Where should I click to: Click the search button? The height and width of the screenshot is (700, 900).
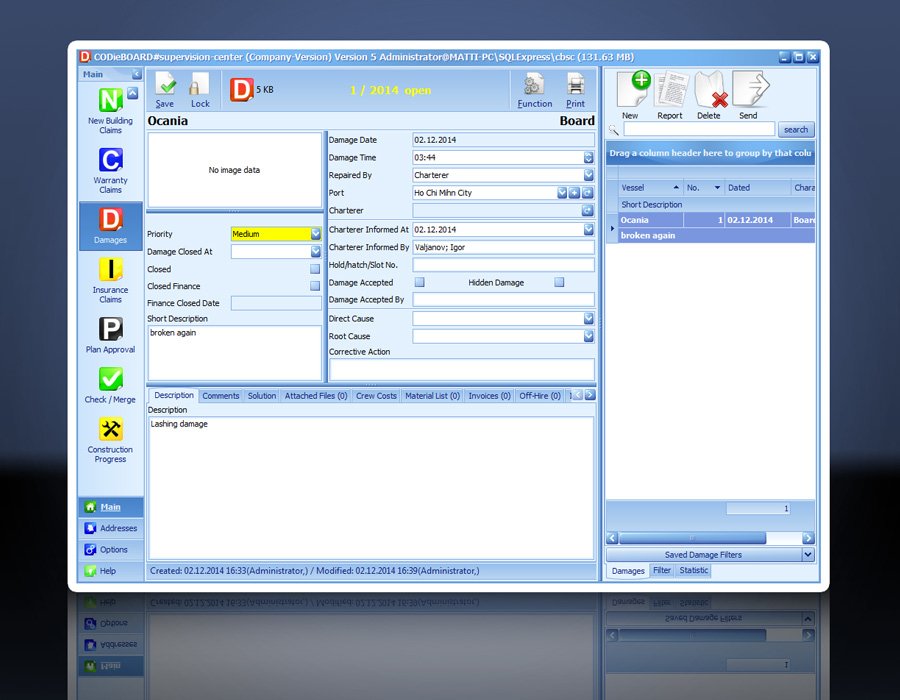(796, 130)
